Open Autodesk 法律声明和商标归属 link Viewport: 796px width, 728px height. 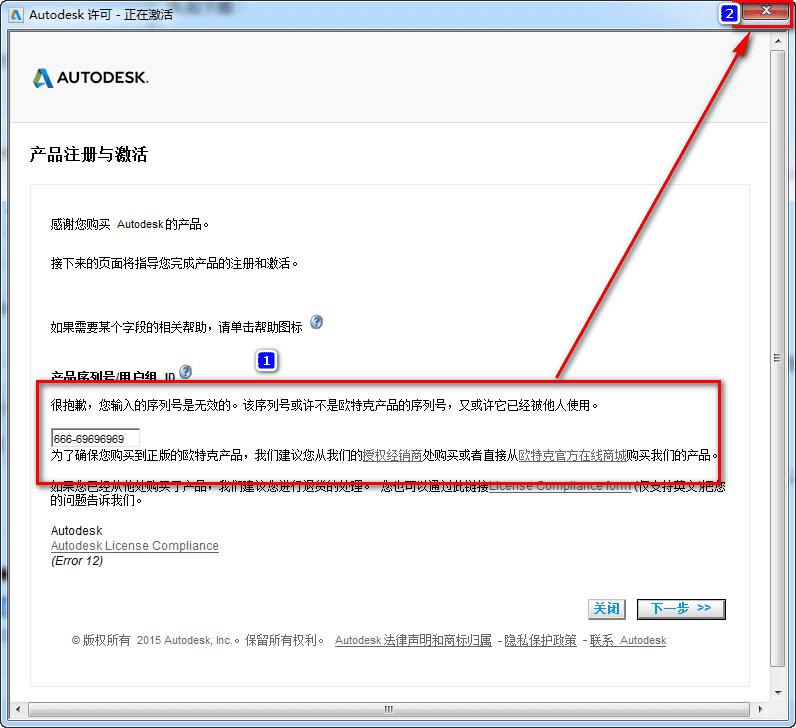413,640
